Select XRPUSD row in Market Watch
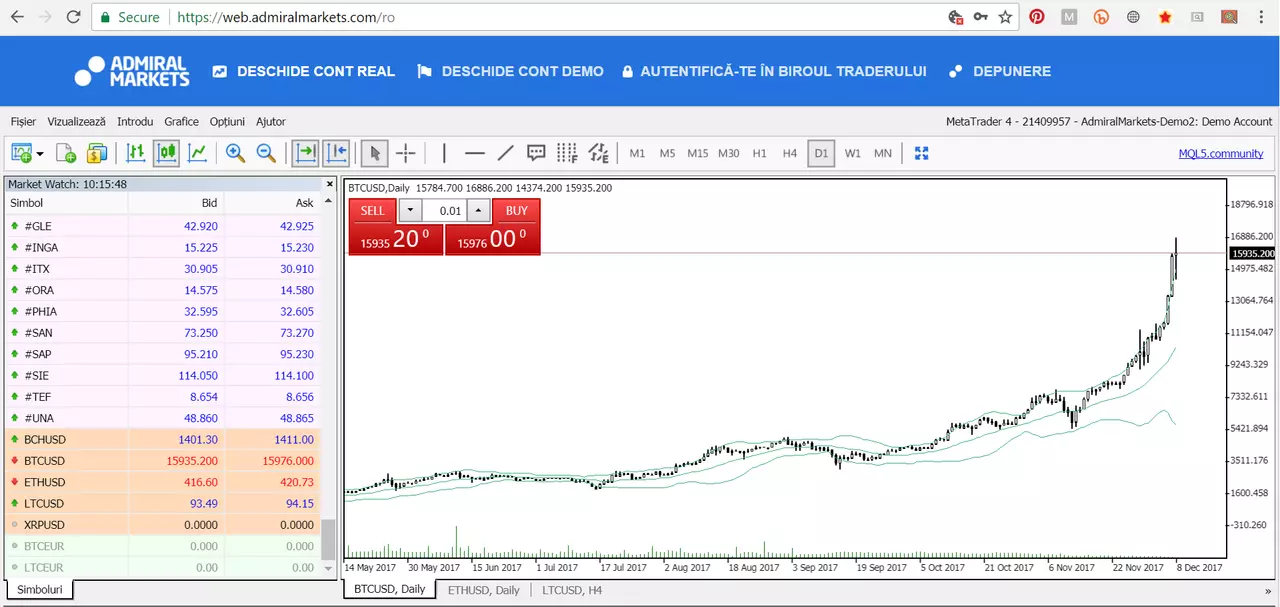This screenshot has height=607, width=1280. point(162,525)
